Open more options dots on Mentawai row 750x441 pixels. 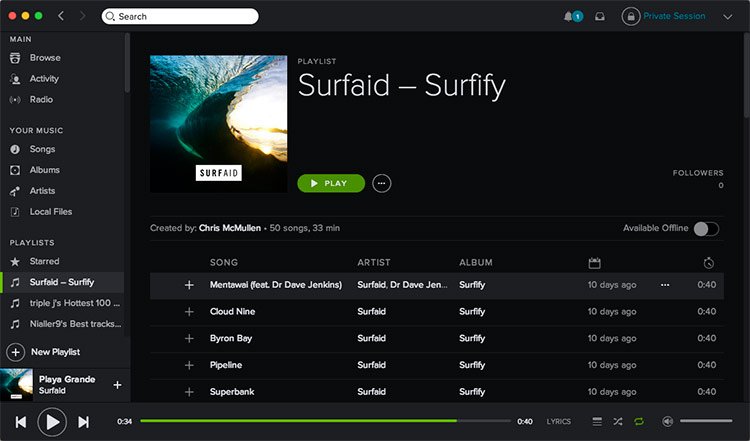point(665,285)
